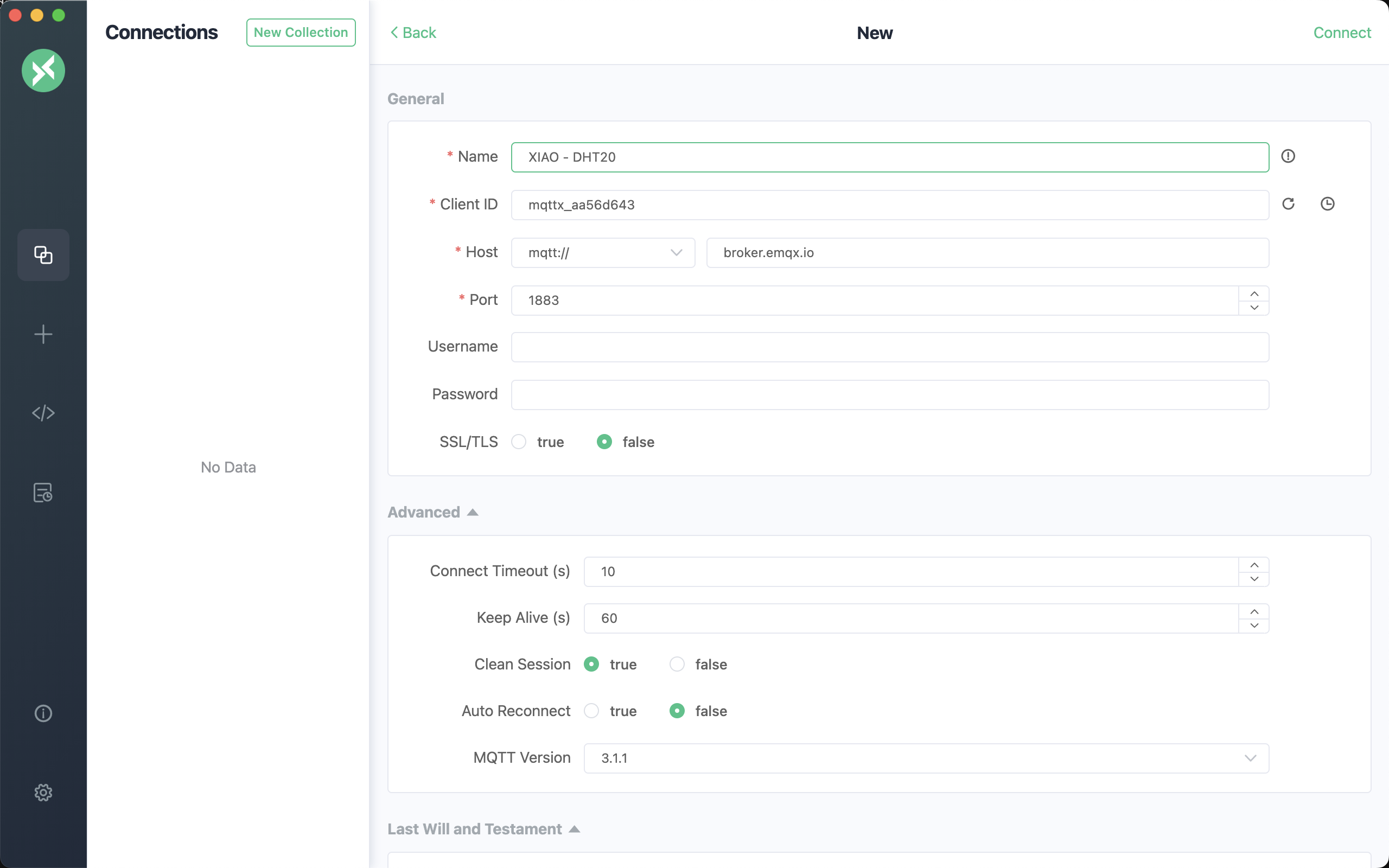Click the plus new connection icon
Image resolution: width=1389 pixels, height=868 pixels.
[43, 334]
